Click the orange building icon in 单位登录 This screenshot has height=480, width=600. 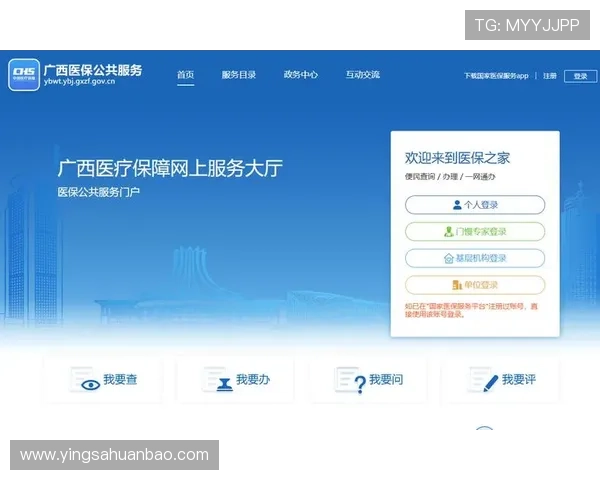pos(457,285)
